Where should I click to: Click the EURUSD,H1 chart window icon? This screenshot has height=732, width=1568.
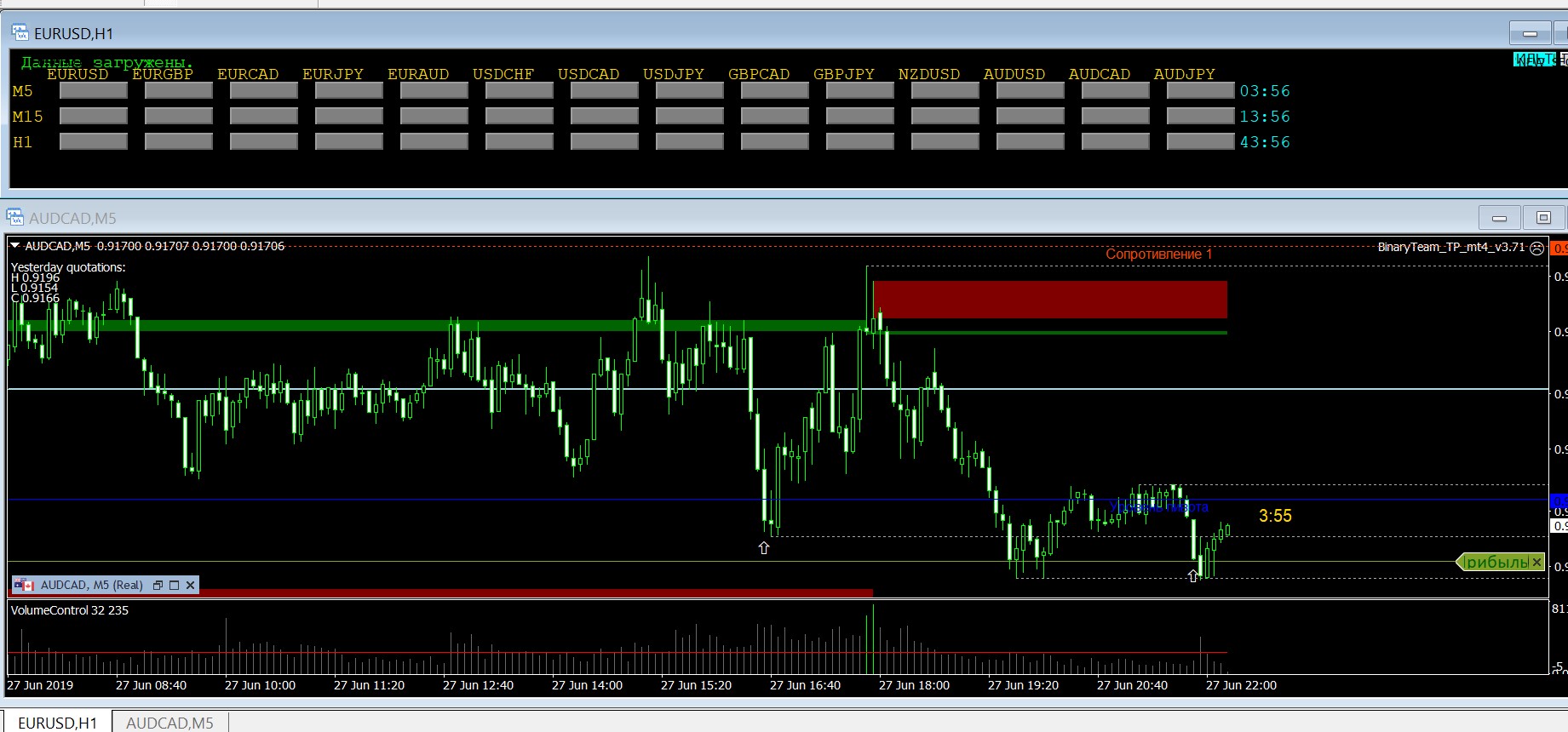tap(20, 33)
